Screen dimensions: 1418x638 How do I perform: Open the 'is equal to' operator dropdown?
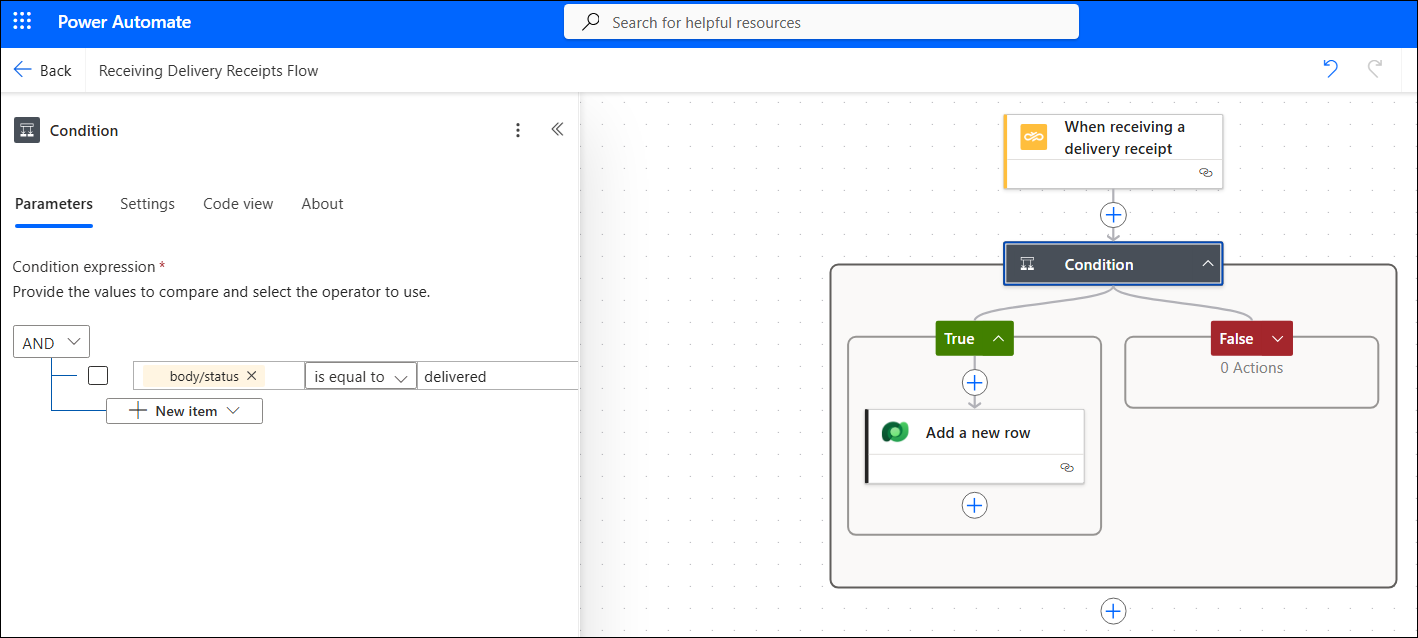click(x=360, y=376)
